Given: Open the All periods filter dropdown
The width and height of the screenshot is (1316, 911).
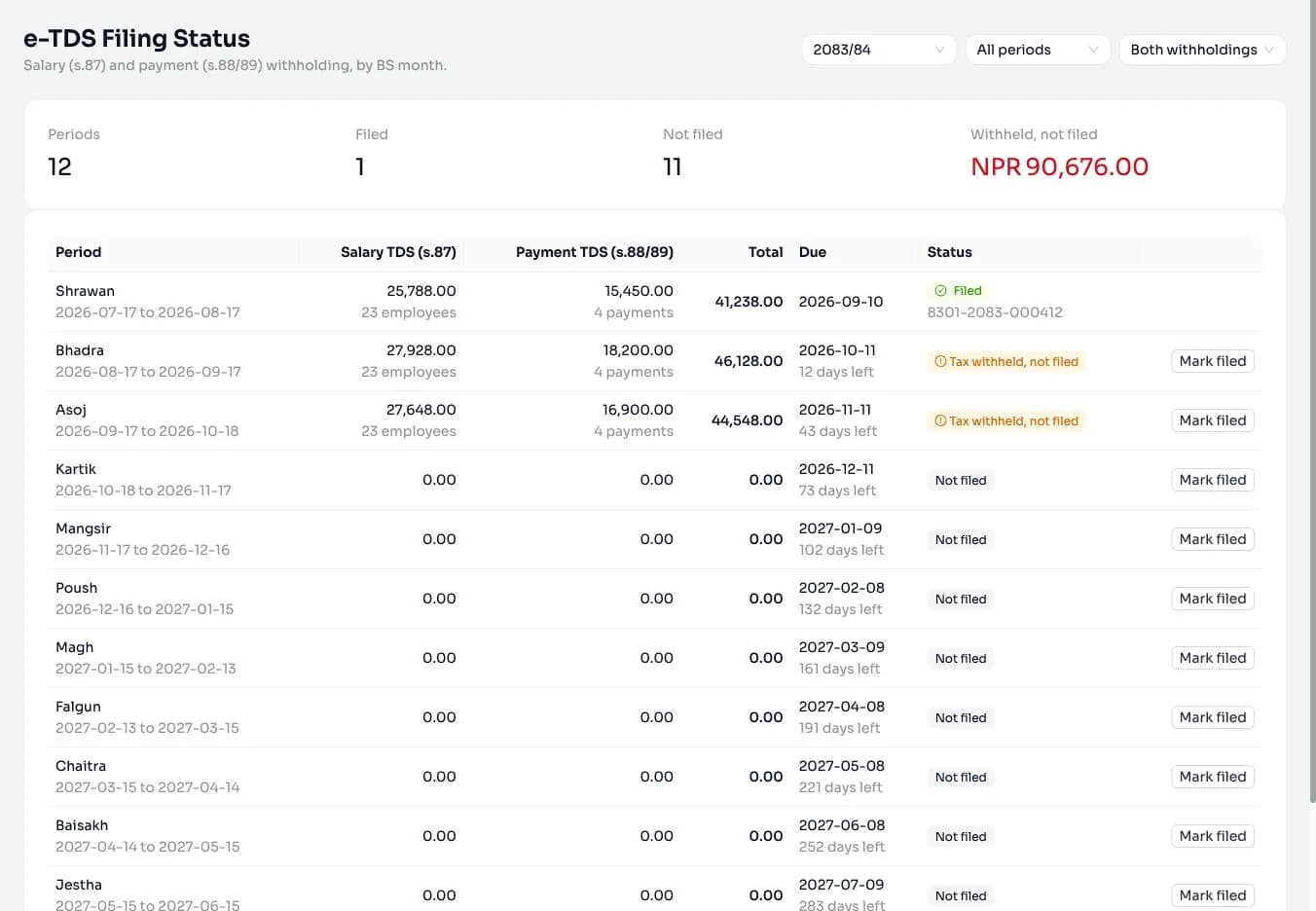Looking at the screenshot, I should tap(1038, 50).
